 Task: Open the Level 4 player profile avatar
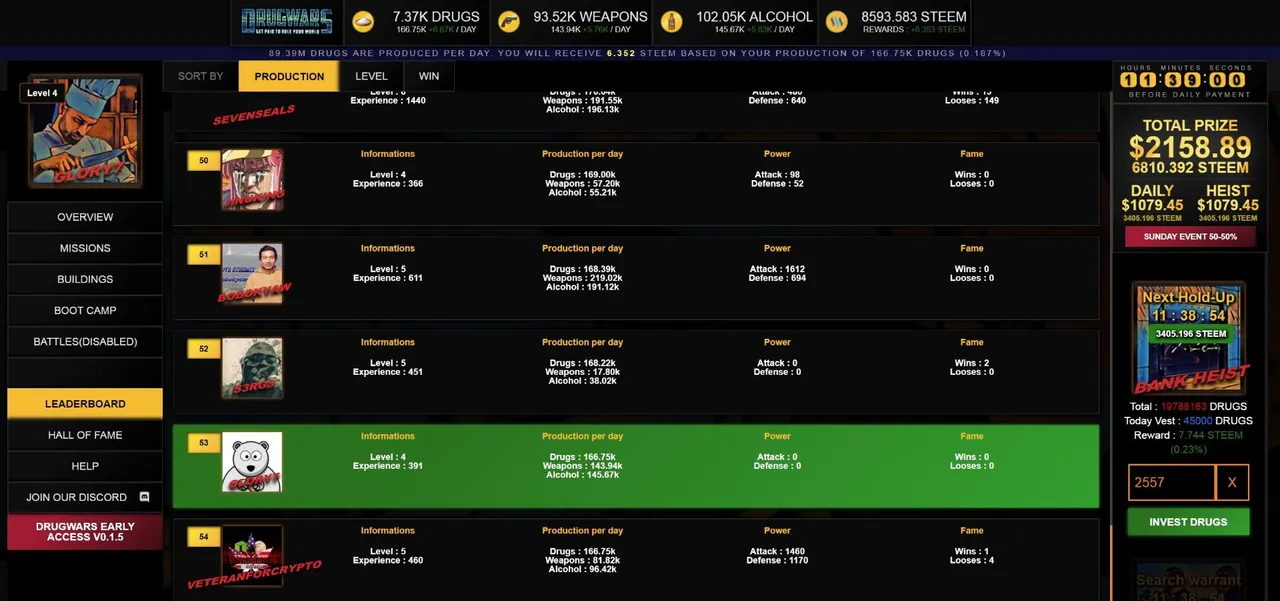pyautogui.click(x=84, y=131)
